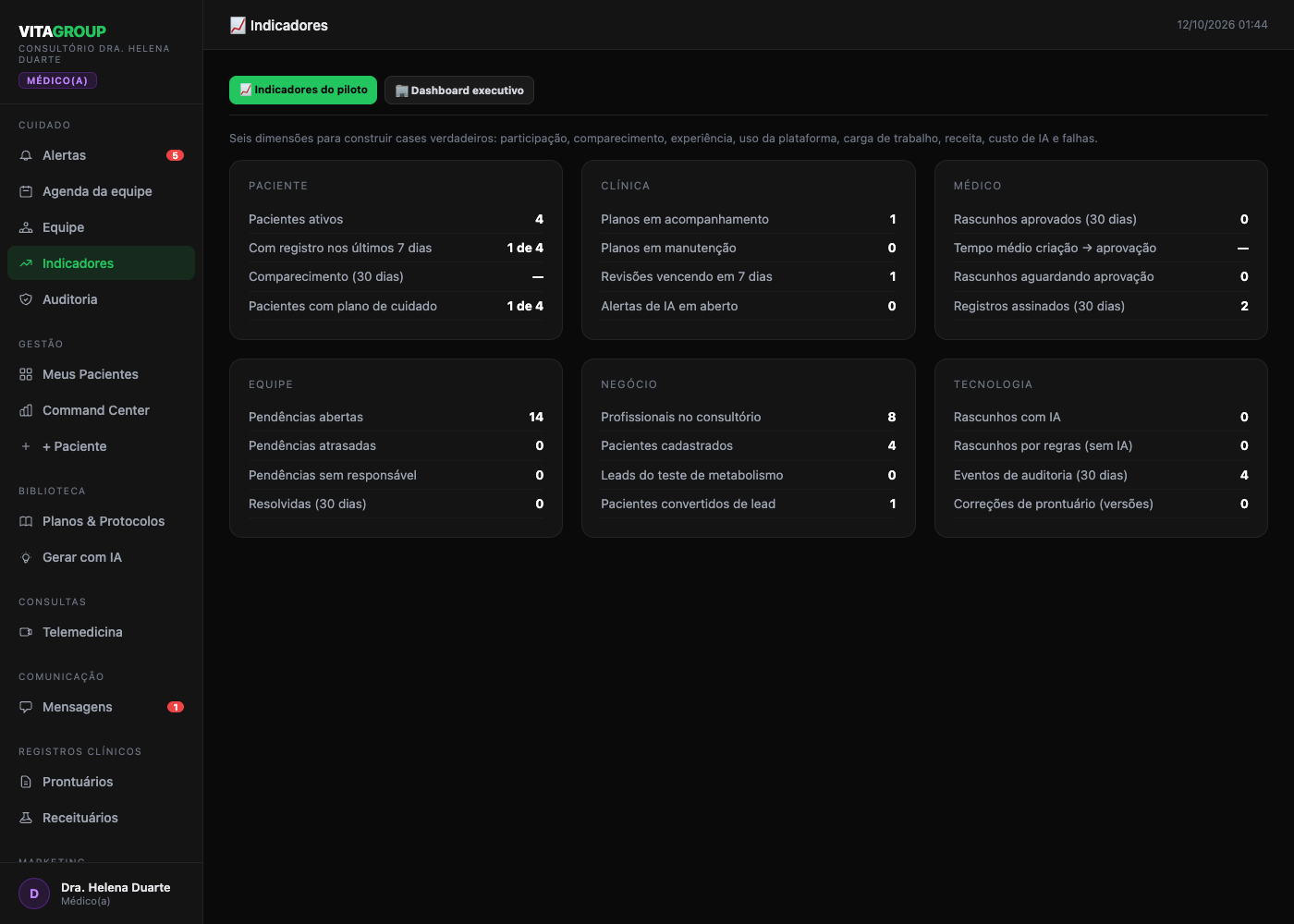Open the Auditoria page
The image size is (1294, 924).
(102, 299)
